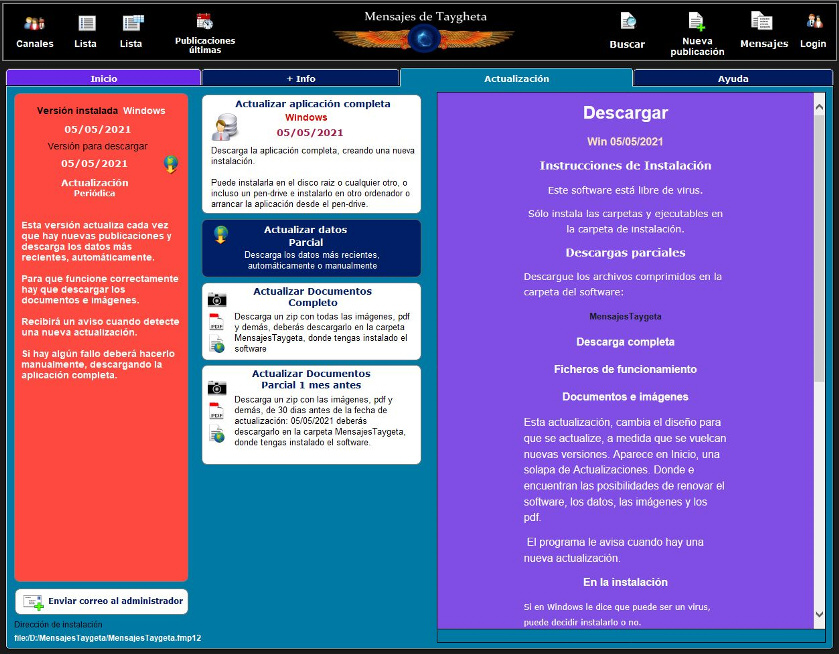Image resolution: width=839 pixels, height=654 pixels.
Task: Click the database icon in Actualizar aplicación completa
Action: pos(224,128)
